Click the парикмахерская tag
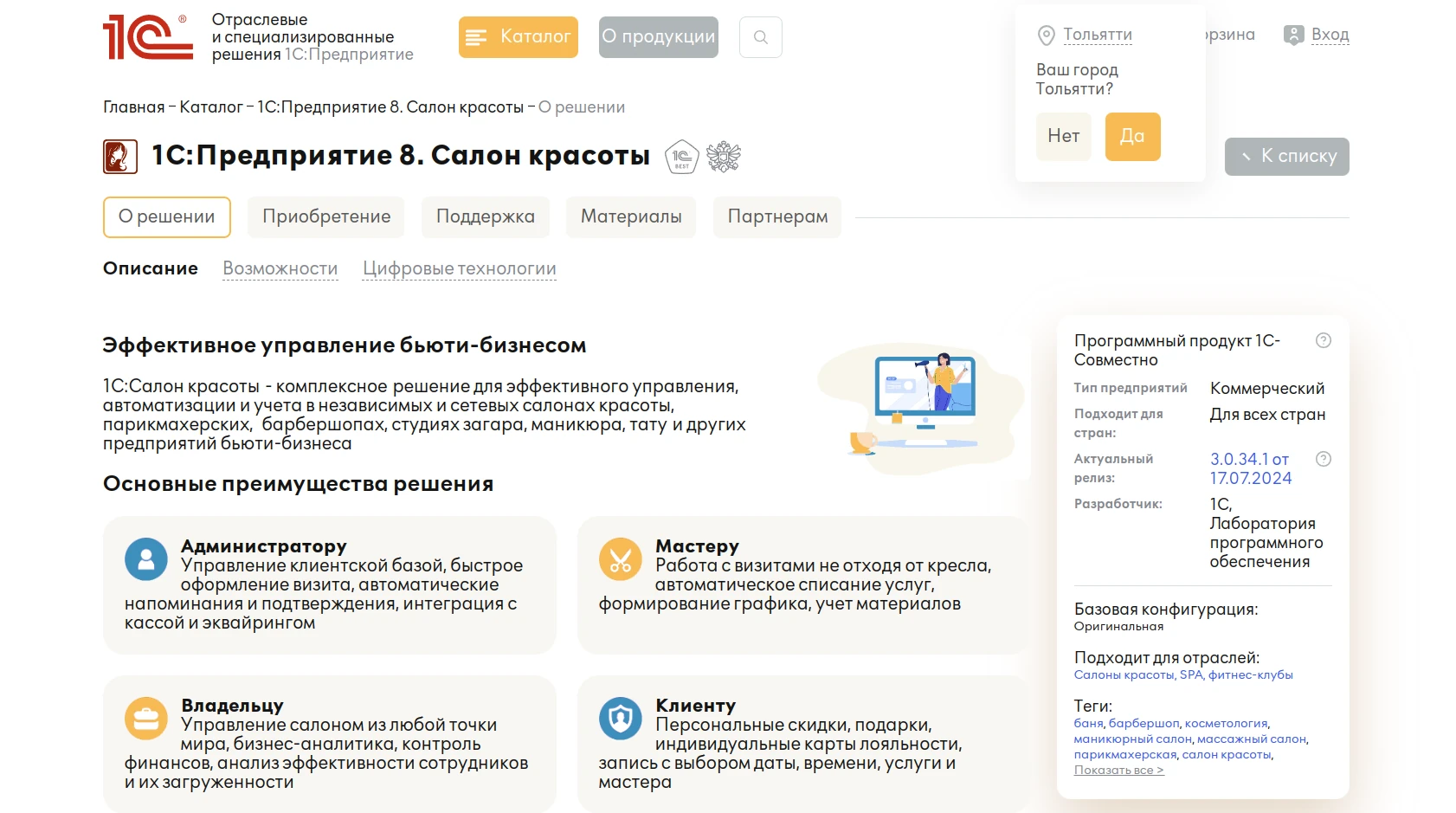The image size is (1456, 813). pyautogui.click(x=1125, y=755)
